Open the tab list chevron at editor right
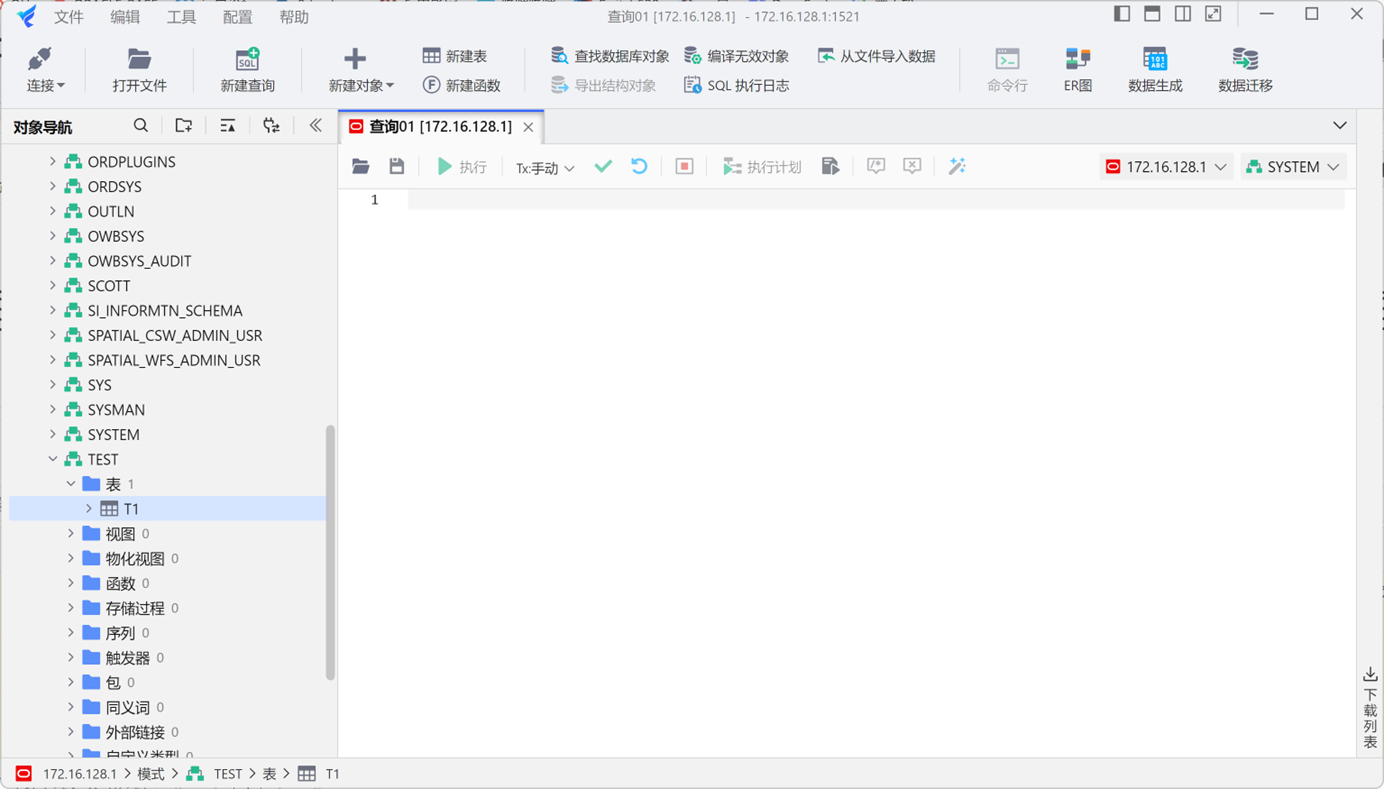Viewport: 1384px width, 789px height. 1340,126
